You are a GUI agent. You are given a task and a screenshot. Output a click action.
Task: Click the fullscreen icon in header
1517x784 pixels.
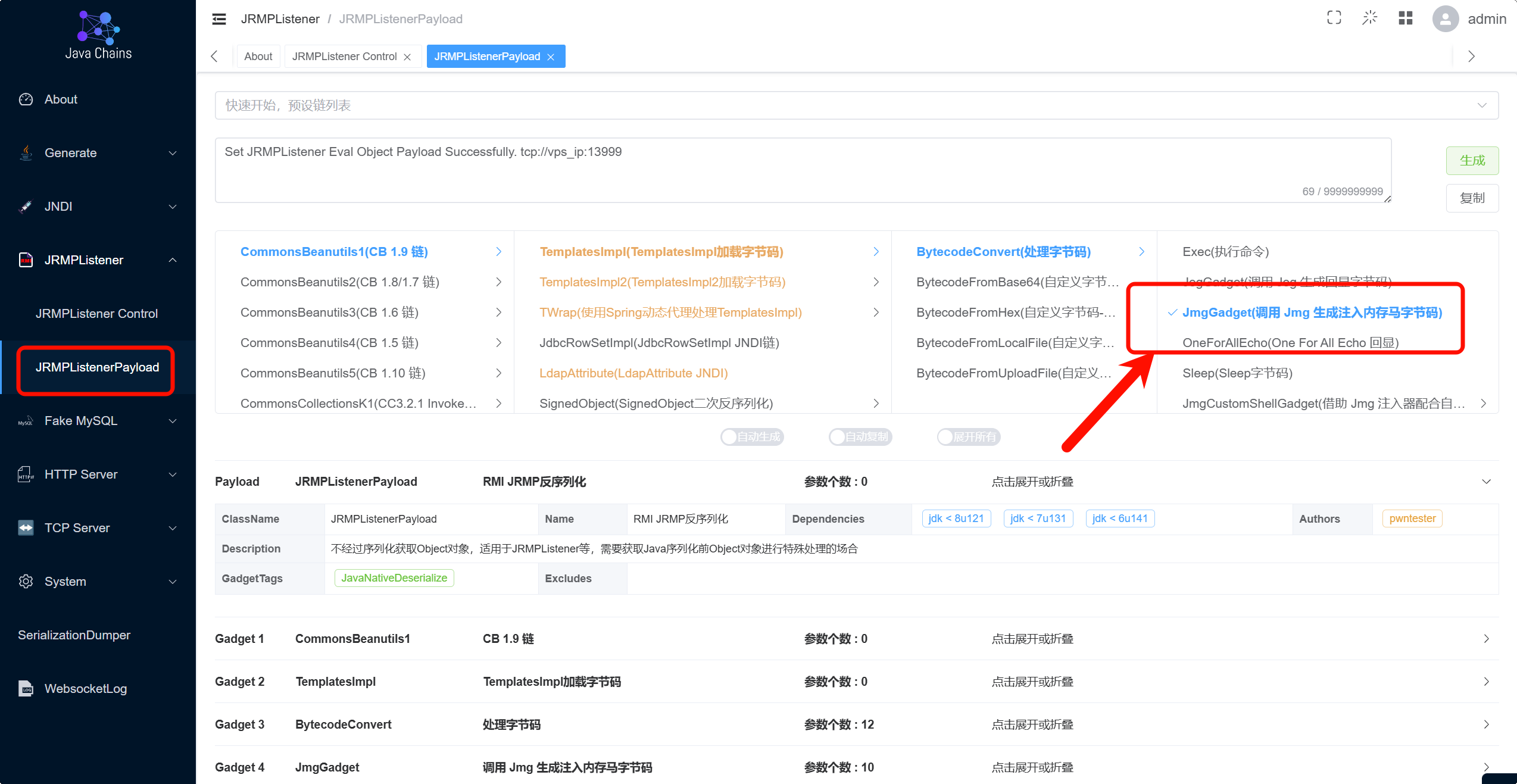pyautogui.click(x=1334, y=18)
